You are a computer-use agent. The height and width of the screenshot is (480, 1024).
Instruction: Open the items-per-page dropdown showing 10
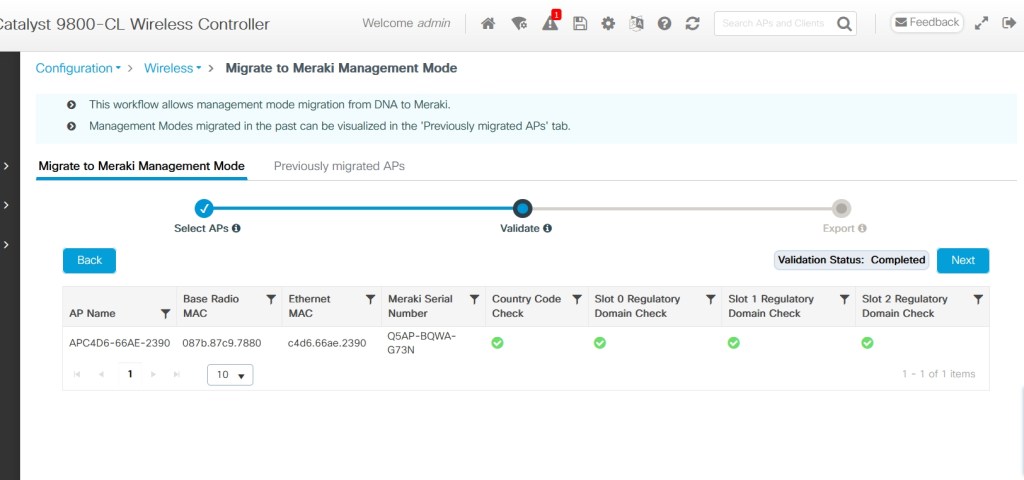click(x=230, y=374)
